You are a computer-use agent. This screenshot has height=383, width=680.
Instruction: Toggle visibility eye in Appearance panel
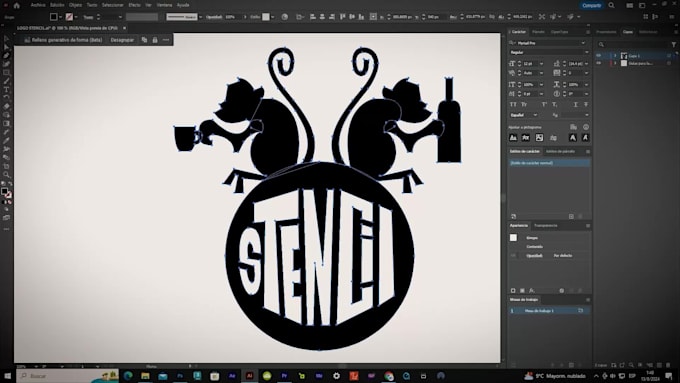click(x=513, y=255)
